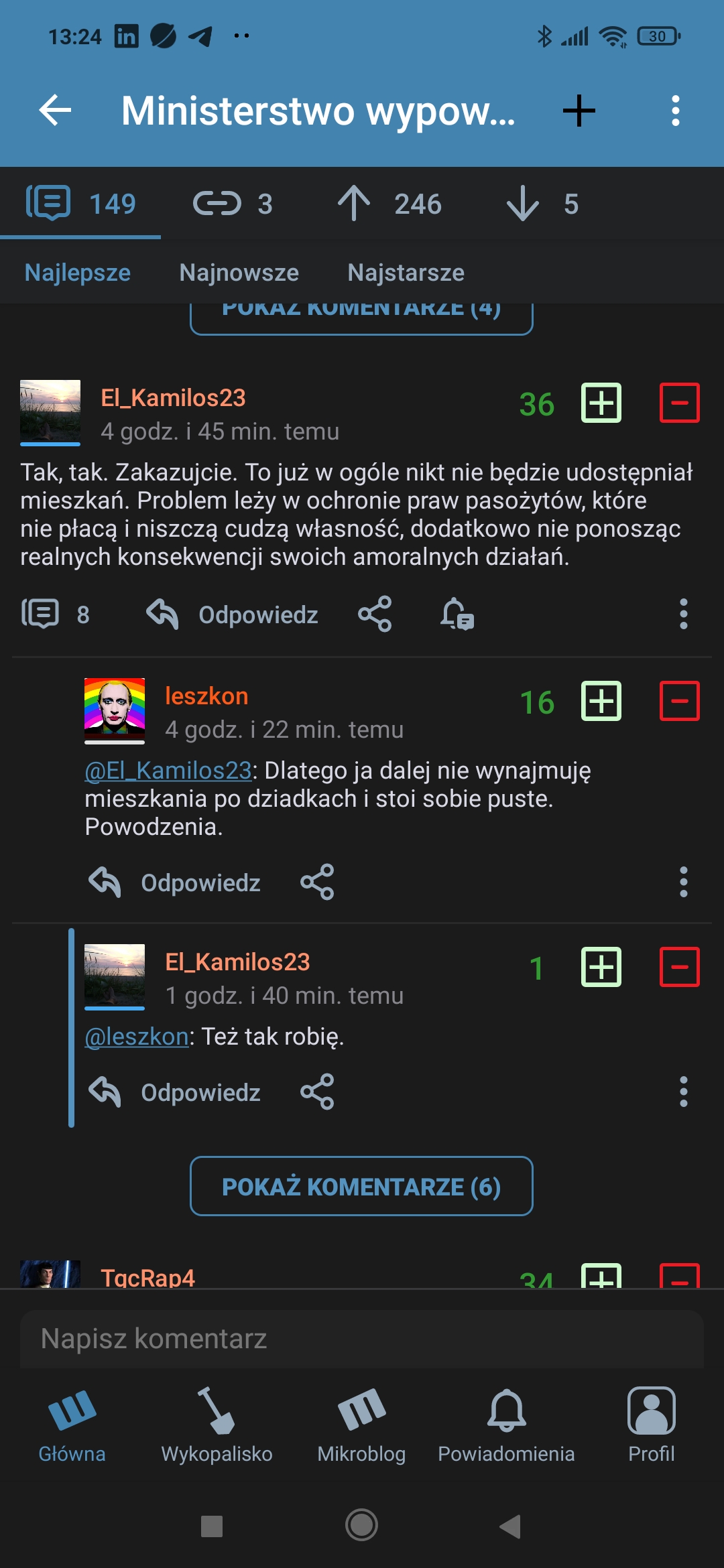Screen dimensions: 724x1568
Task: Open Powiadomienia bell notifications
Action: pos(506,1425)
